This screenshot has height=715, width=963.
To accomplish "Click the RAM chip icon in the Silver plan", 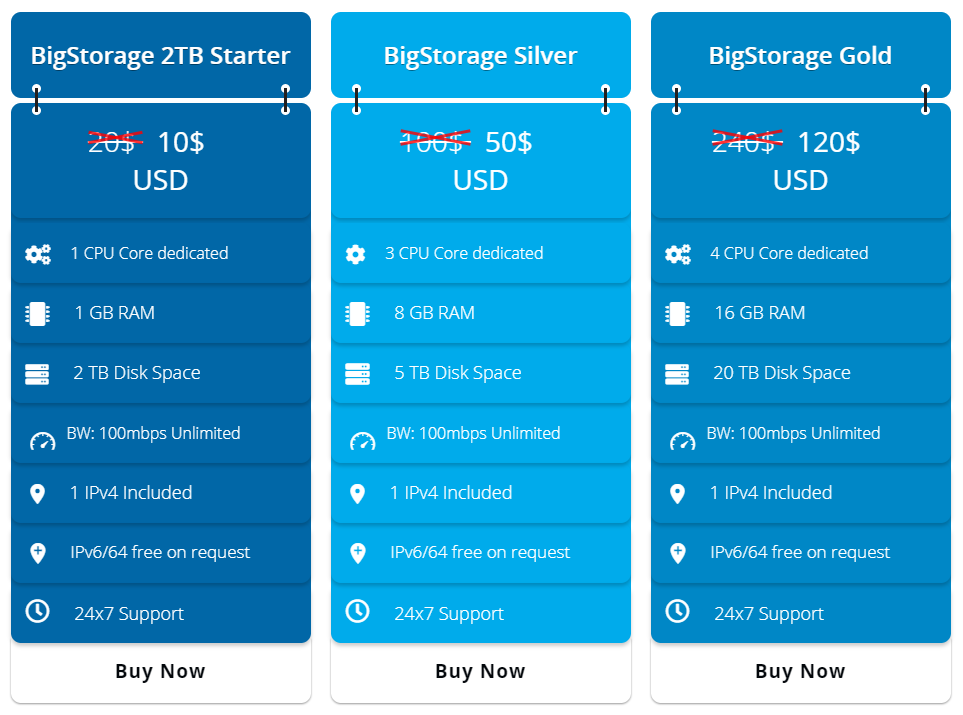I will (357, 314).
